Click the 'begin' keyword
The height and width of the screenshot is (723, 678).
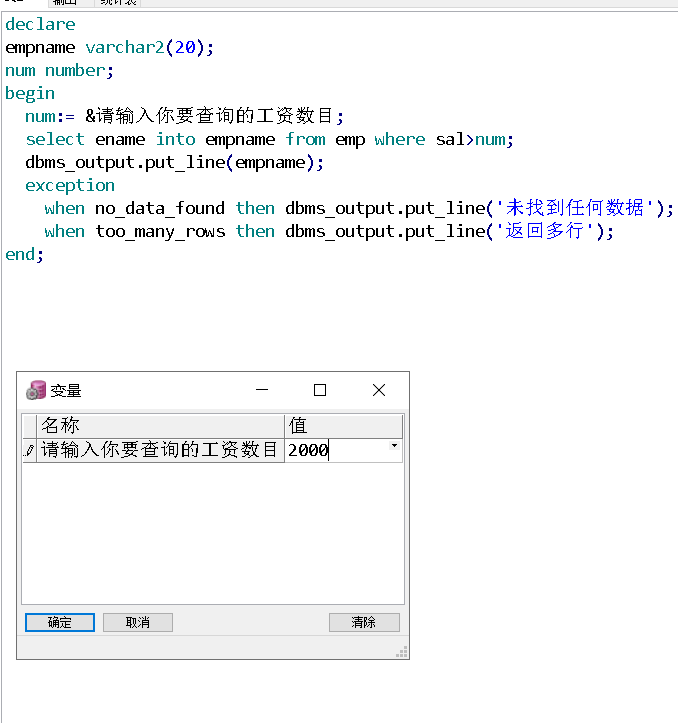[30, 94]
